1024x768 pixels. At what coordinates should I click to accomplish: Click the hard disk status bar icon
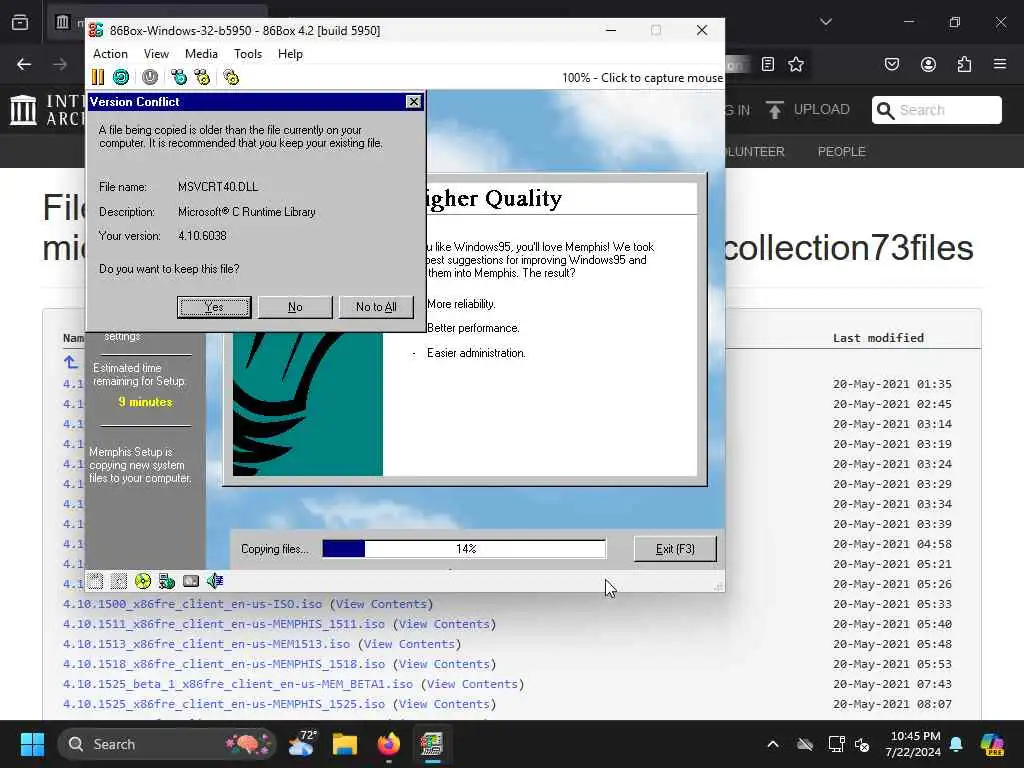tap(191, 581)
